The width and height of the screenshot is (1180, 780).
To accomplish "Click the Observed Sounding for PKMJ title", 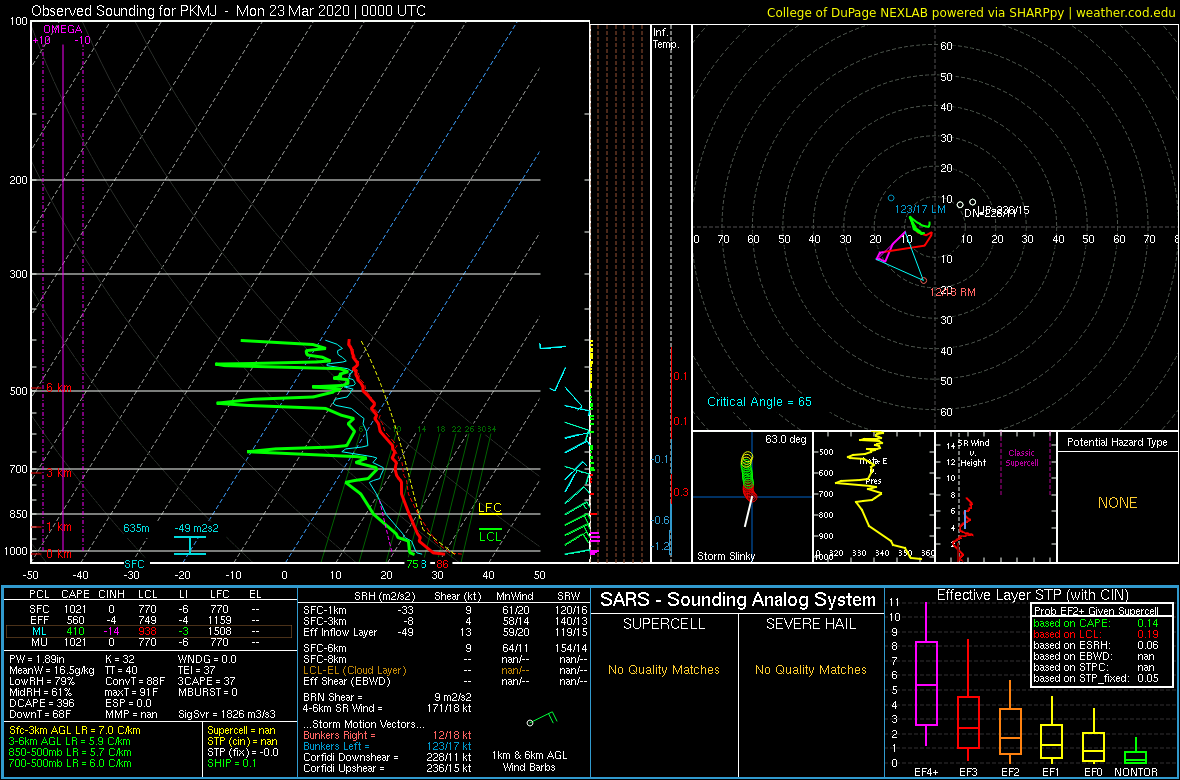I will 229,11.
